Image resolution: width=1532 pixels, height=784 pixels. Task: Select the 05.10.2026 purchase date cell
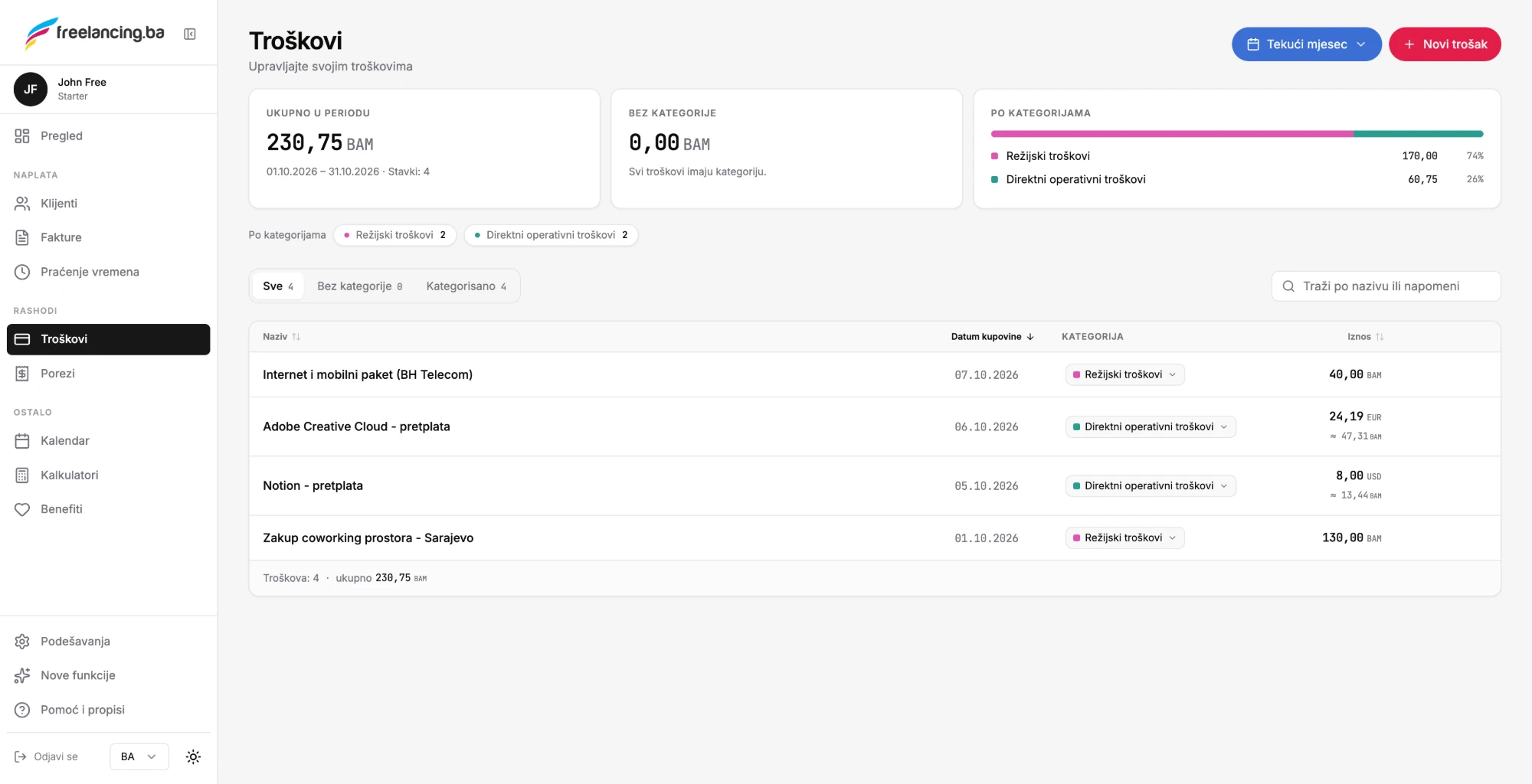coord(987,486)
